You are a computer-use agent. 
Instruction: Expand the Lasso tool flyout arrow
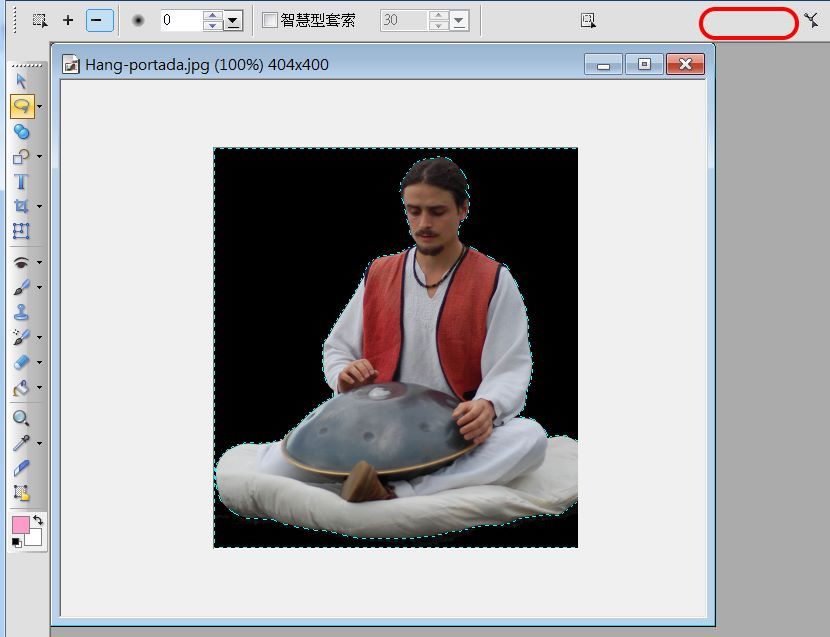[40, 106]
